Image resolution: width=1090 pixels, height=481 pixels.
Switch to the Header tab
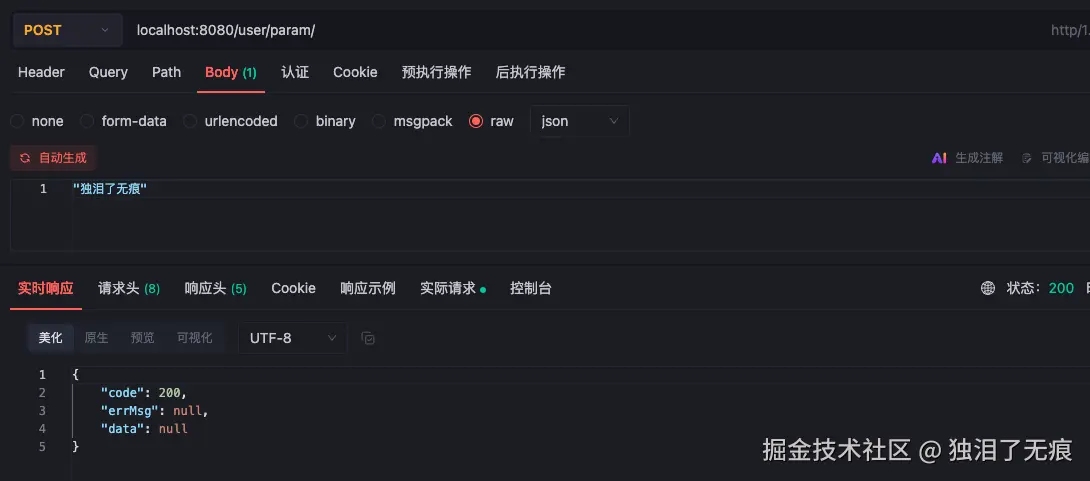[41, 72]
